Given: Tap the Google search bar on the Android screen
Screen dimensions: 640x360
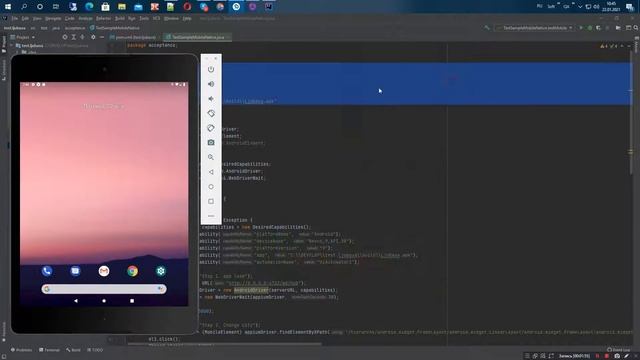Looking at the screenshot, I should pyautogui.click(x=104, y=289).
